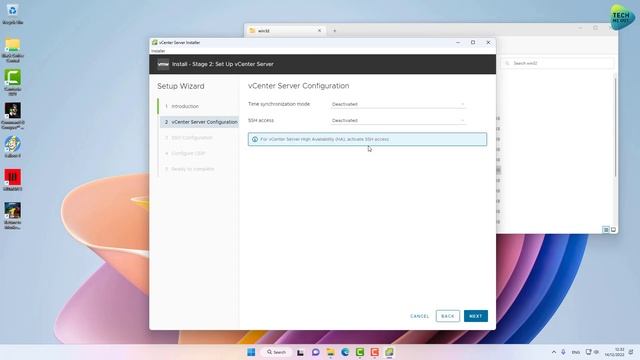This screenshot has height=360, width=640.
Task: Click the ENG language indicator
Action: [576, 352]
